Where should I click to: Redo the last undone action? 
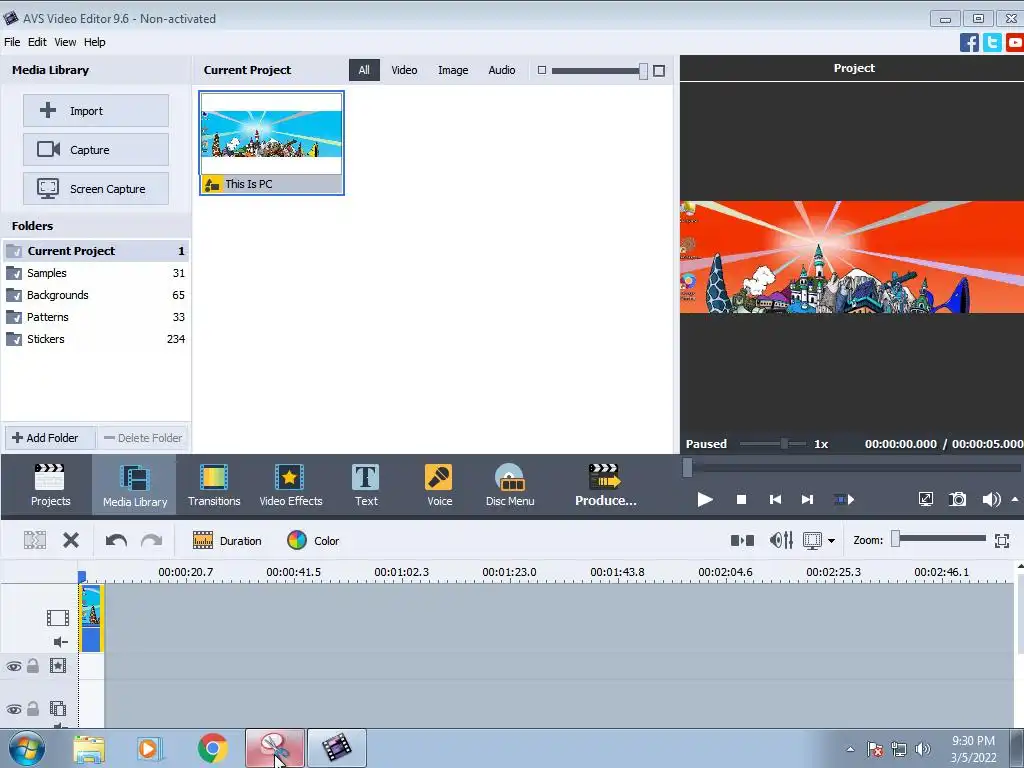[152, 540]
